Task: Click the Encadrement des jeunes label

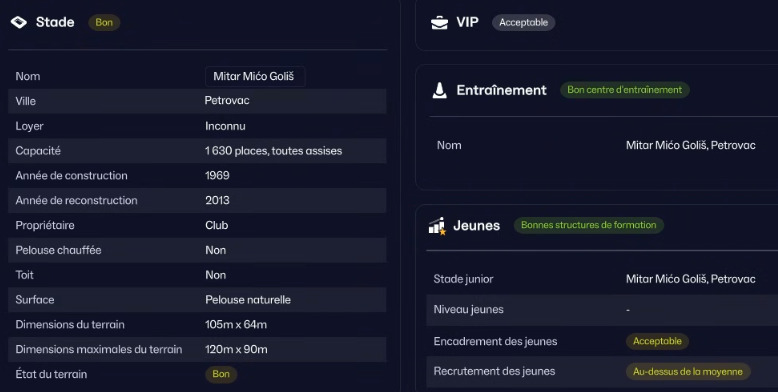Action: click(x=495, y=341)
